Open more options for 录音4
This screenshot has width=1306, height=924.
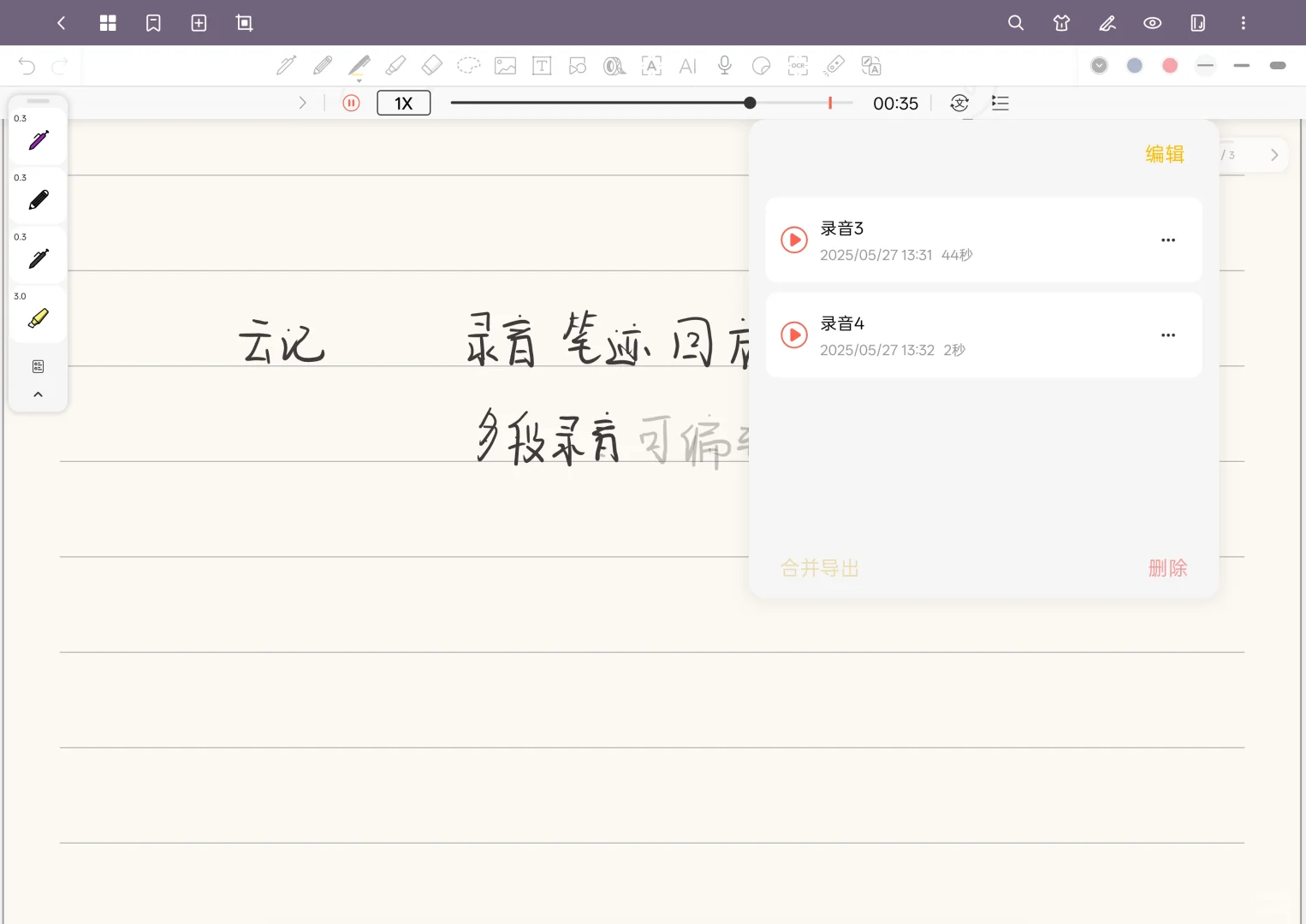coord(1168,335)
